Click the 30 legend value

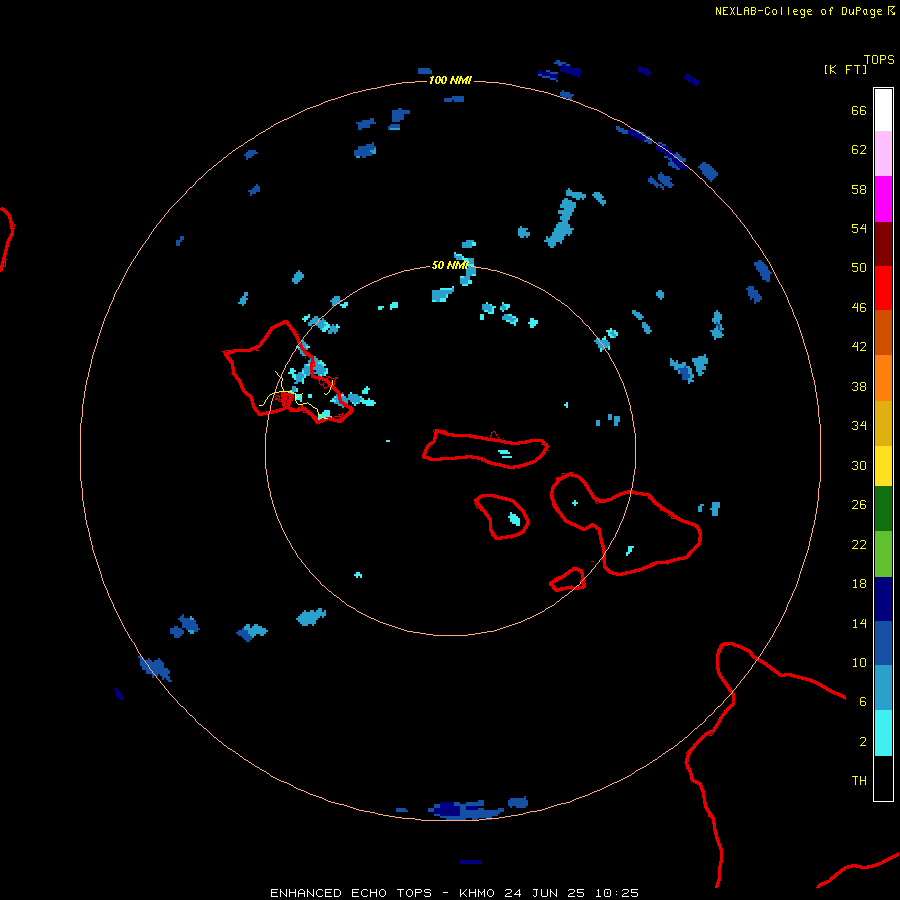859,465
